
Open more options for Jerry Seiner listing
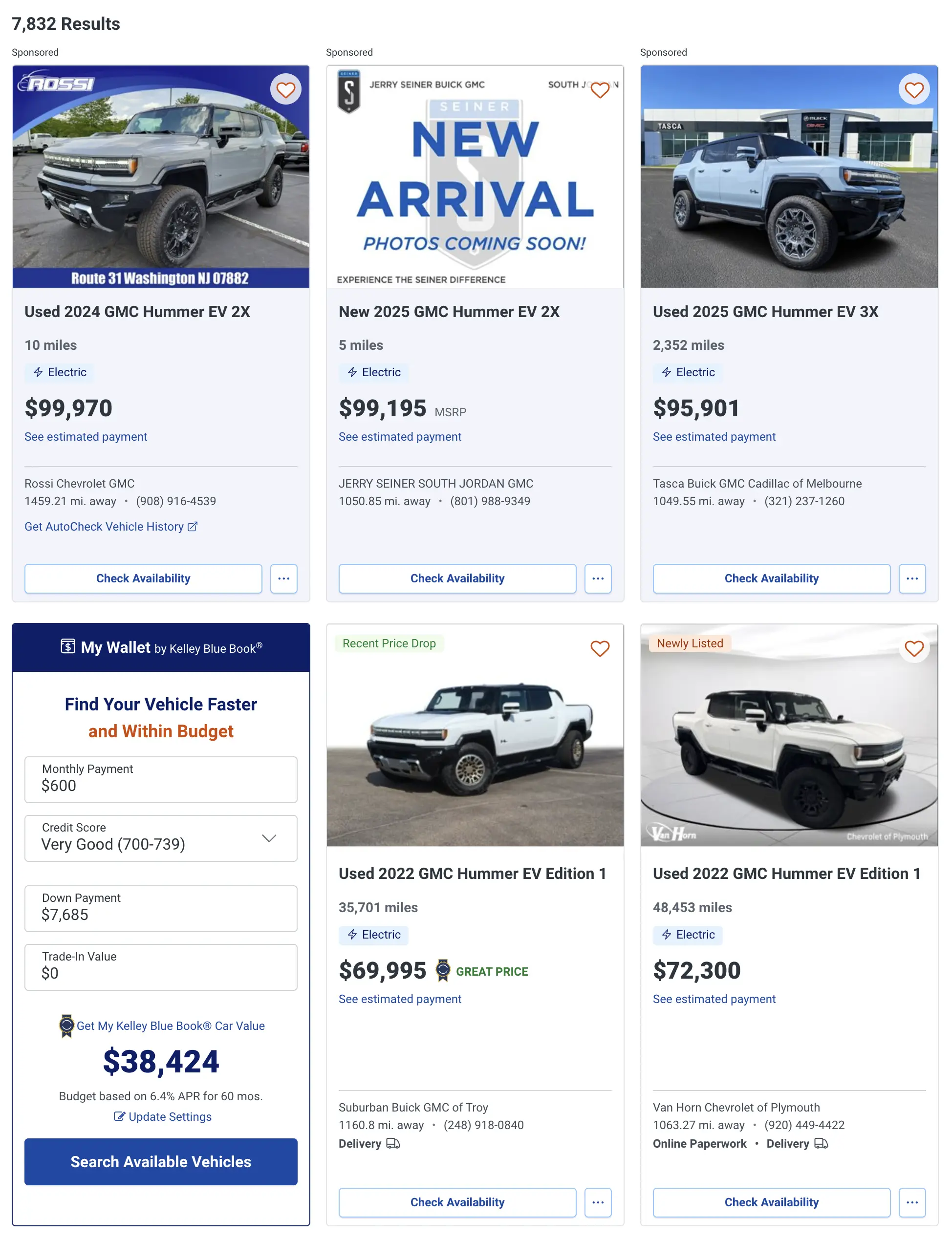pyautogui.click(x=598, y=578)
